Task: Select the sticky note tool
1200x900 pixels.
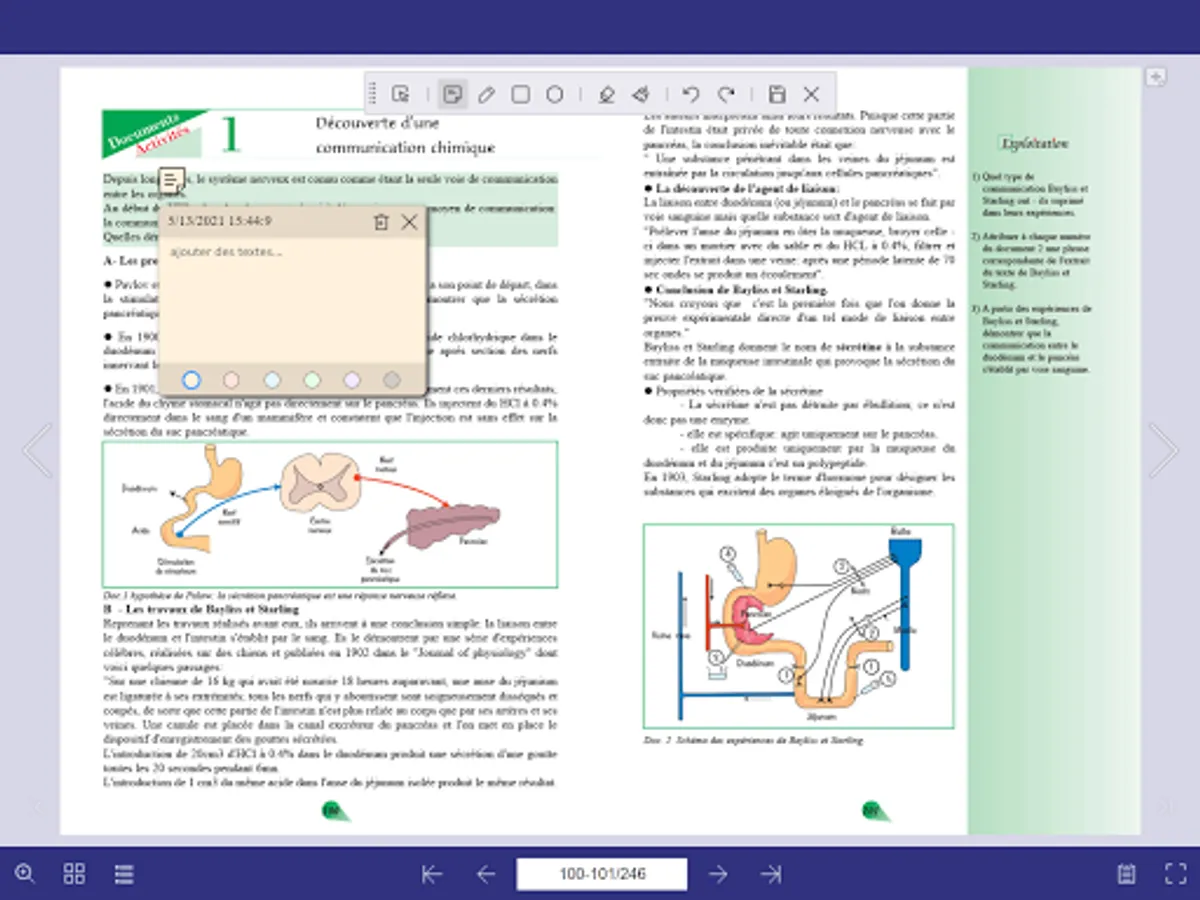Action: coord(452,95)
